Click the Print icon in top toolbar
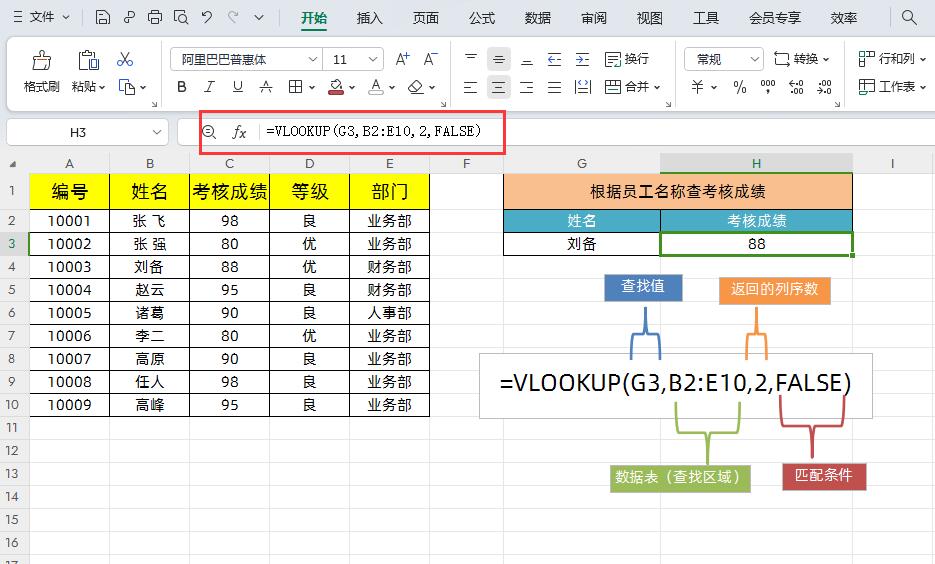This screenshot has width=935, height=564. 154,17
